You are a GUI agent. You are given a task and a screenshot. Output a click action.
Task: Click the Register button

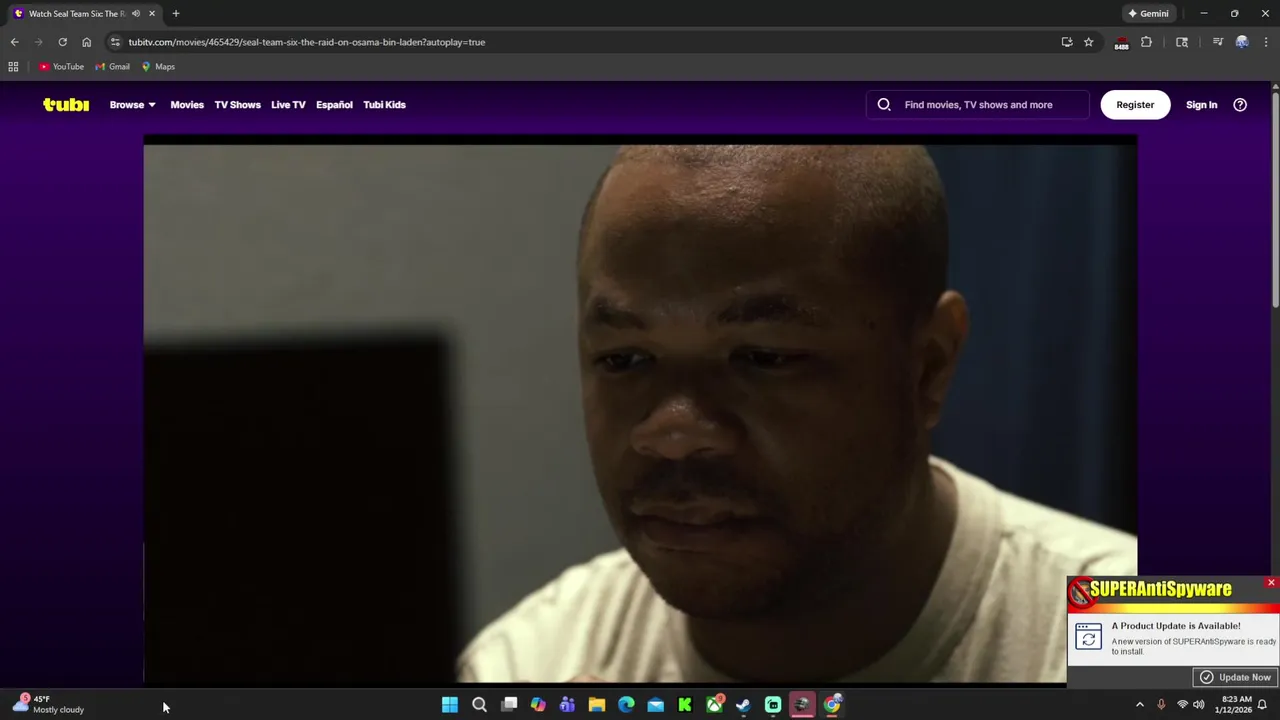[x=1135, y=104]
